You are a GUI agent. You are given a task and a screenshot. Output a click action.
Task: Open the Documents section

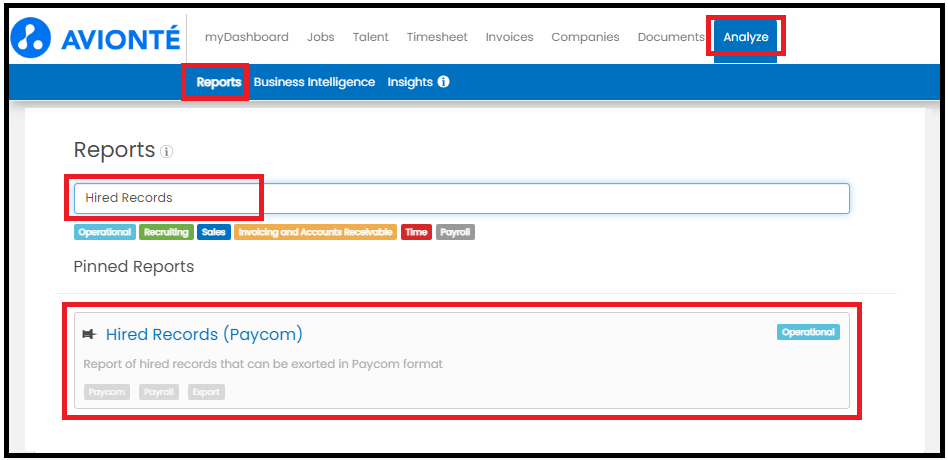(x=671, y=37)
